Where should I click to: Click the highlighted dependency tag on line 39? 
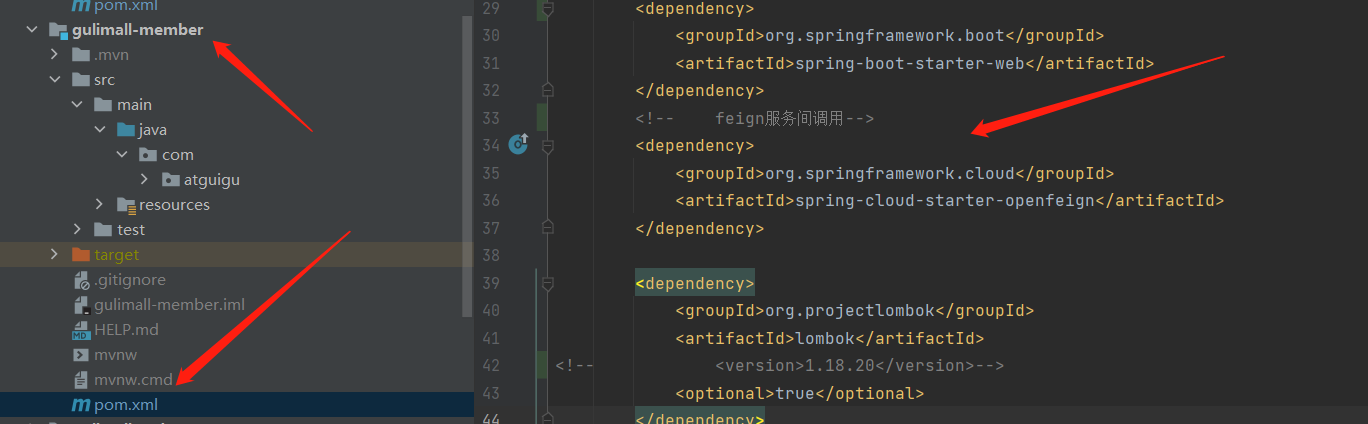[x=695, y=283]
